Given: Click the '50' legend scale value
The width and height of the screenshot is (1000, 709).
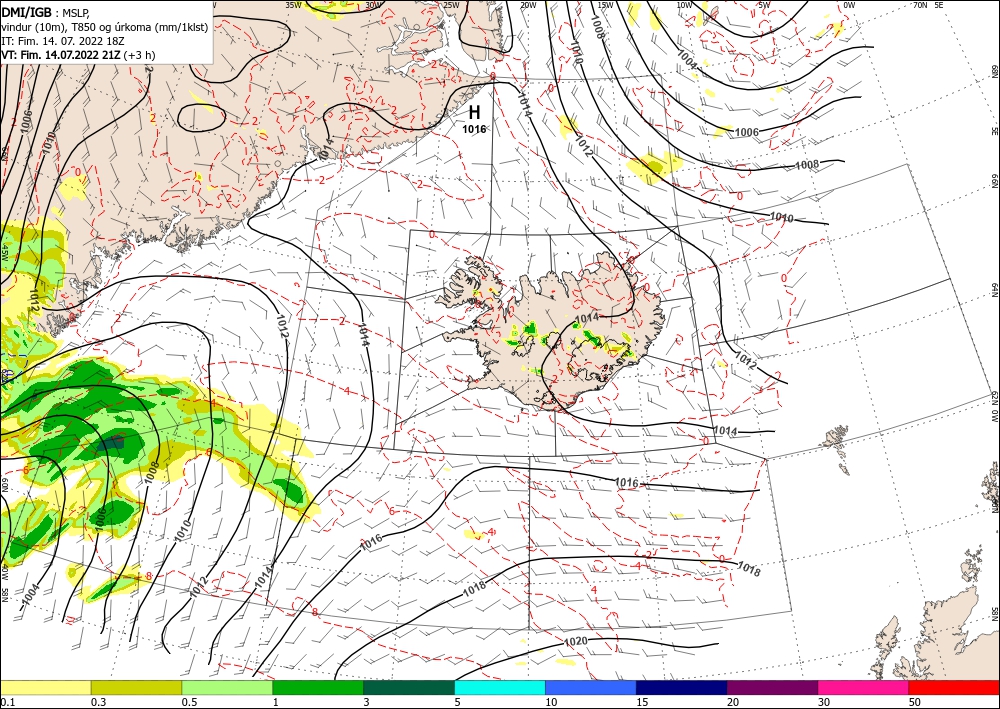Looking at the screenshot, I should point(915,702).
